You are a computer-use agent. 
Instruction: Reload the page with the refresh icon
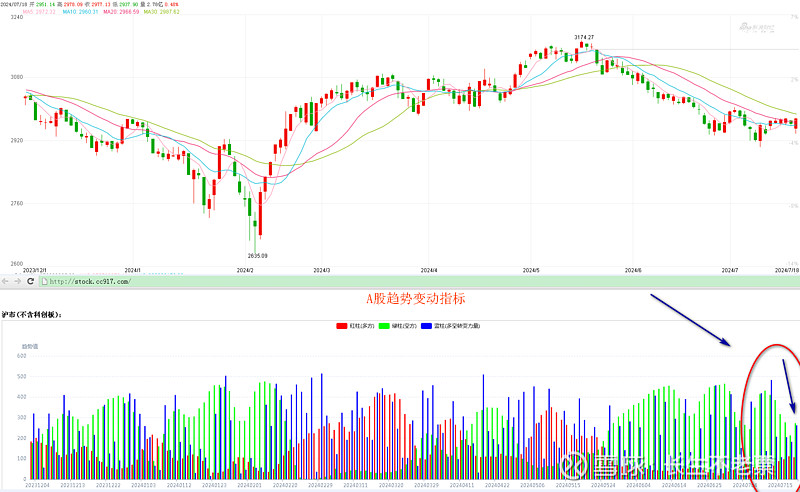(x=29, y=282)
